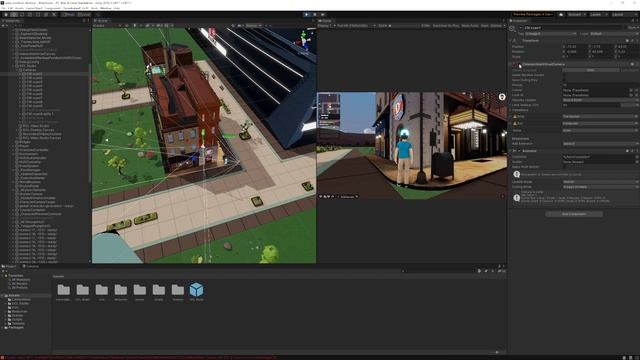
Task: Select the Scale tool in the toolbar
Action: pyautogui.click(x=30, y=14)
